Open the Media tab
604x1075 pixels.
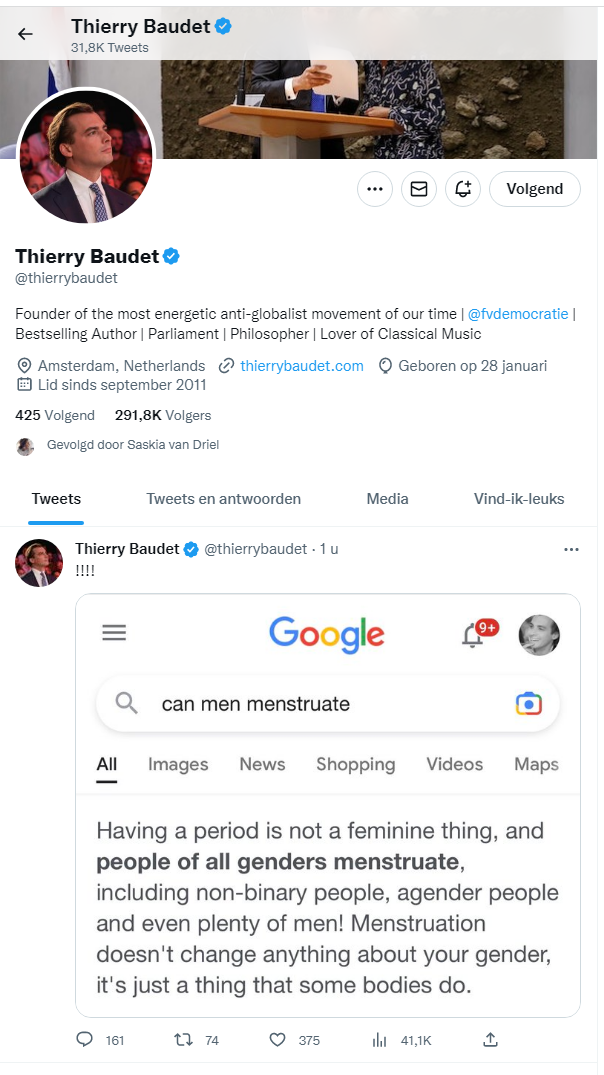(x=387, y=499)
